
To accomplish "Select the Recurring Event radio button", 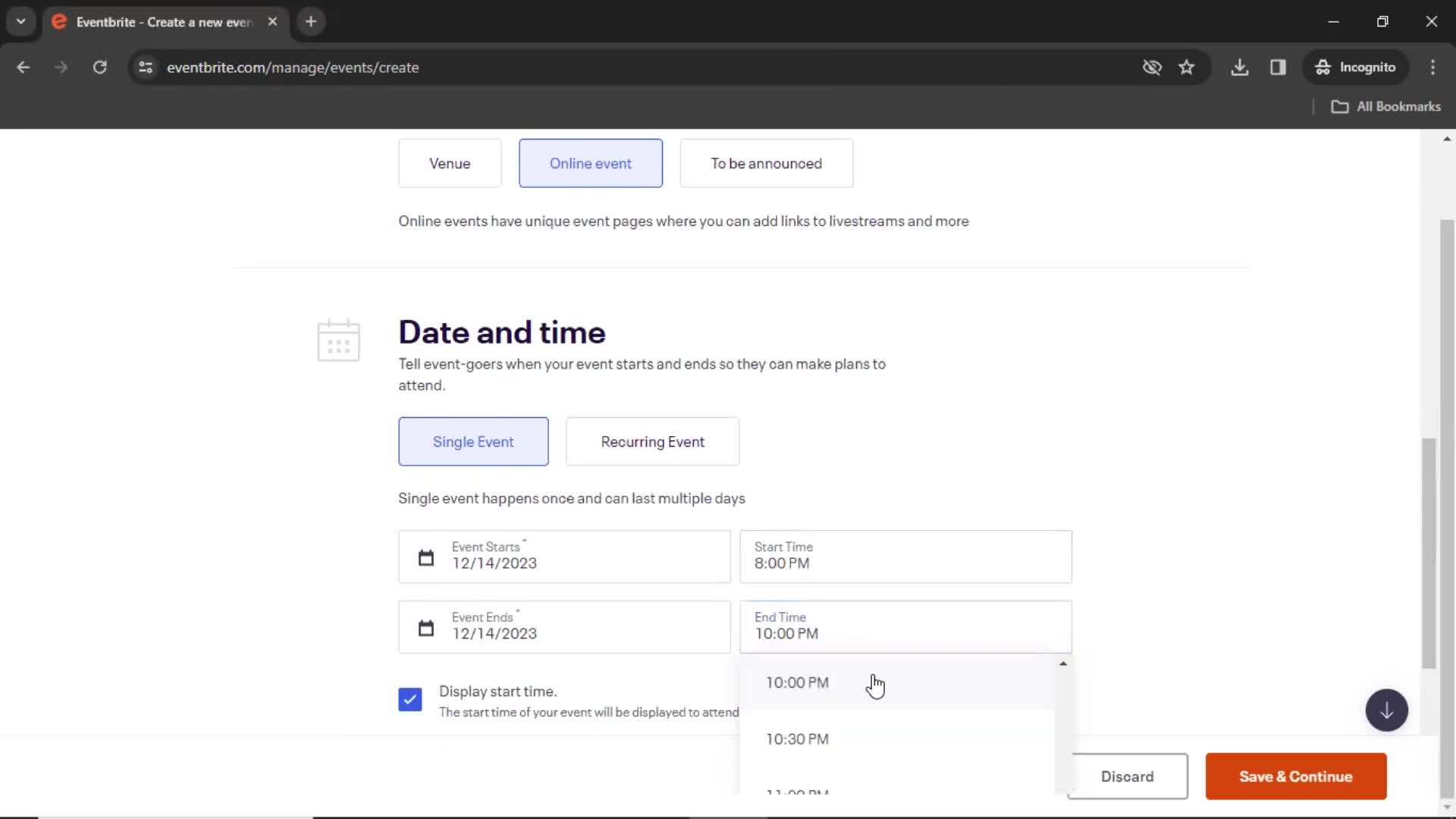I will pyautogui.click(x=652, y=442).
